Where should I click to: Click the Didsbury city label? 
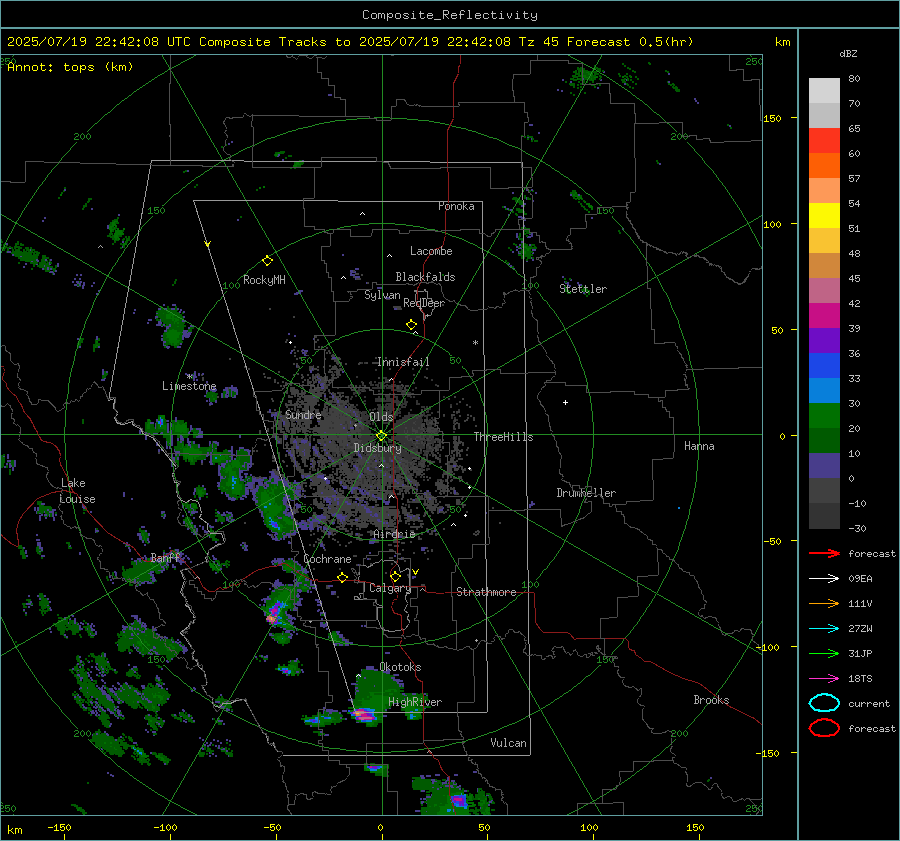point(377,448)
